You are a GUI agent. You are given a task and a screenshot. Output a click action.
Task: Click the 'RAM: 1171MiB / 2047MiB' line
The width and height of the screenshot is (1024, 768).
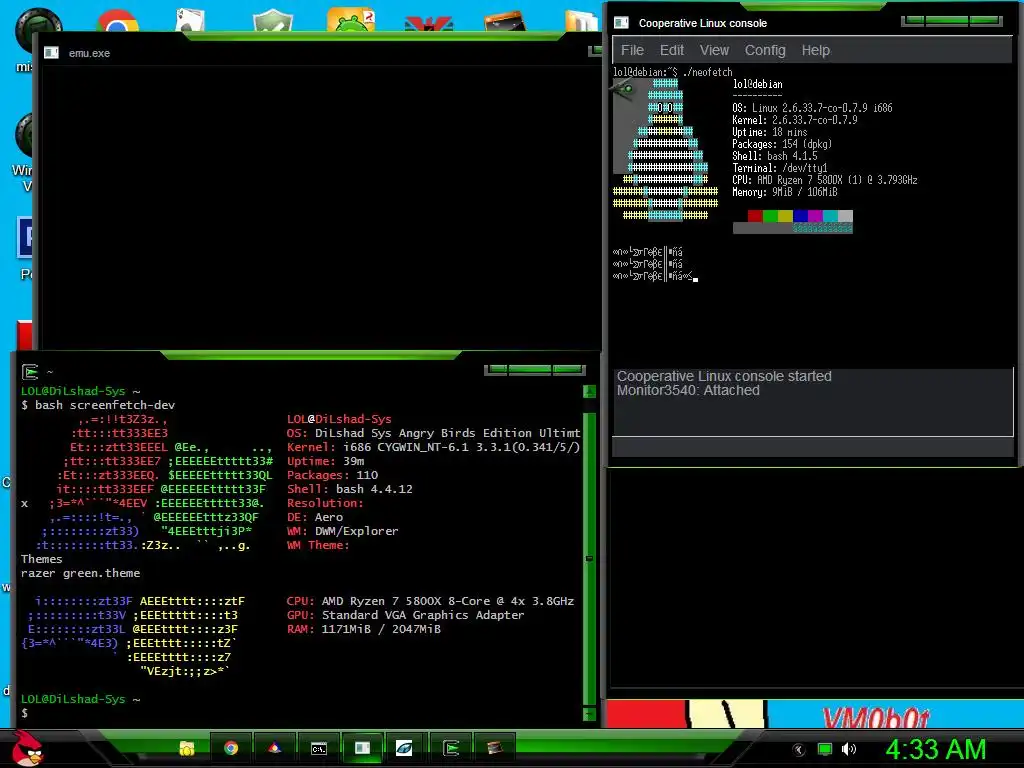click(363, 629)
